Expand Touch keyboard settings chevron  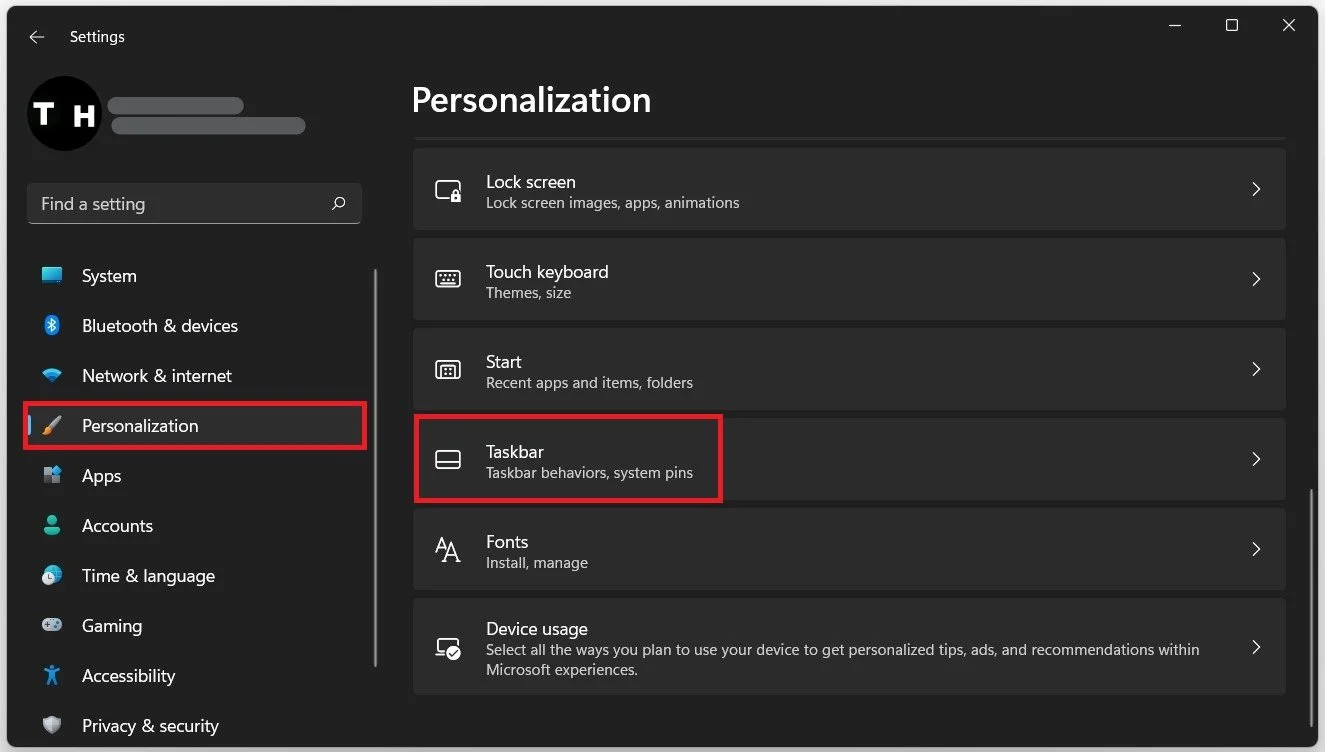[x=1256, y=279]
